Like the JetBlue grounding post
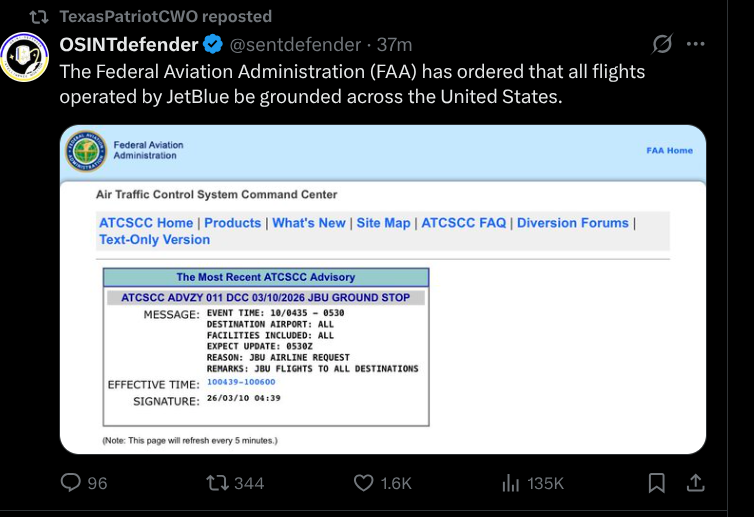The height and width of the screenshot is (517, 754). 365,483
